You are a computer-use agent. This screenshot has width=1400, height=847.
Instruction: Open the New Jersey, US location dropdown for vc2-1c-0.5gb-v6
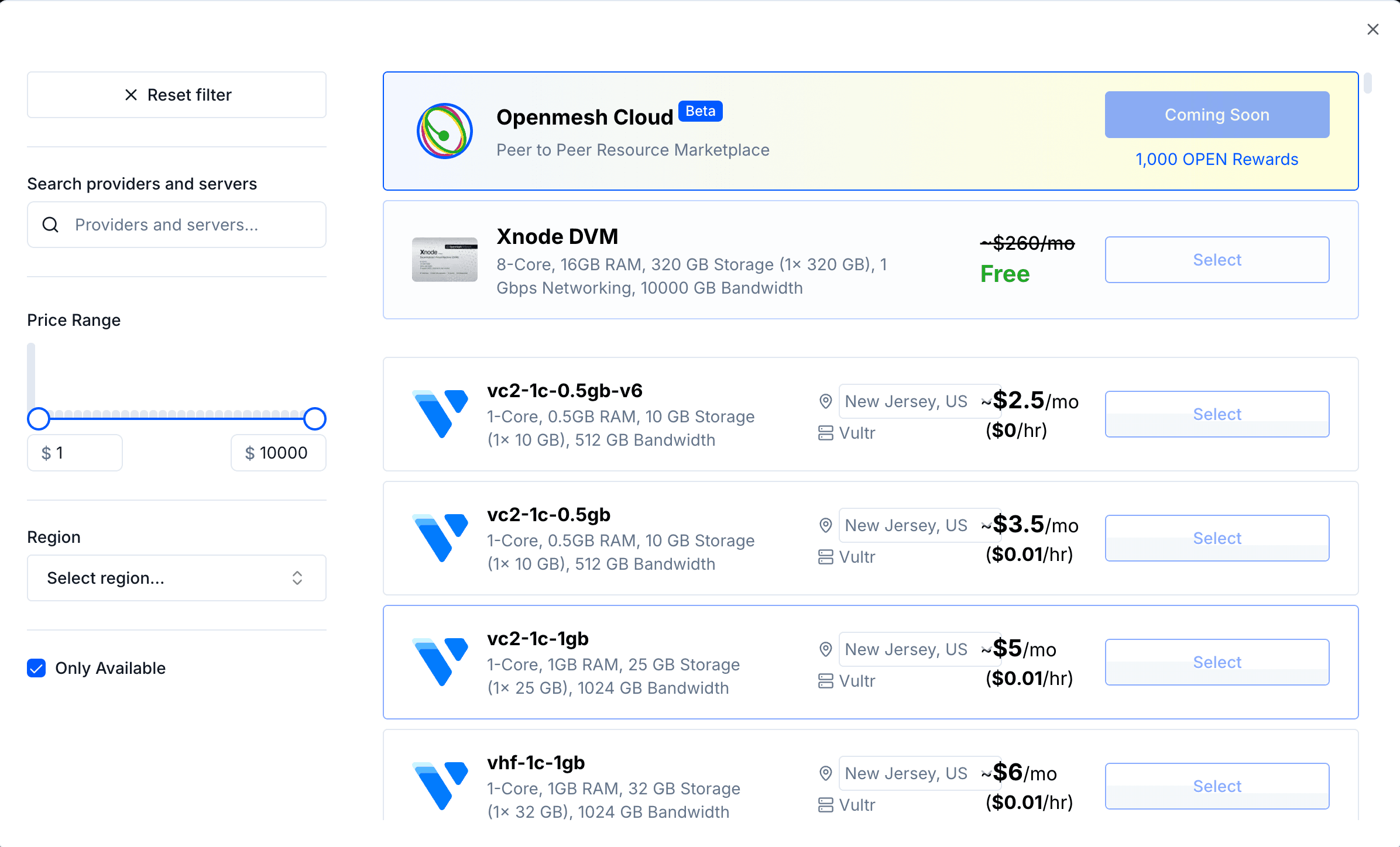(919, 401)
